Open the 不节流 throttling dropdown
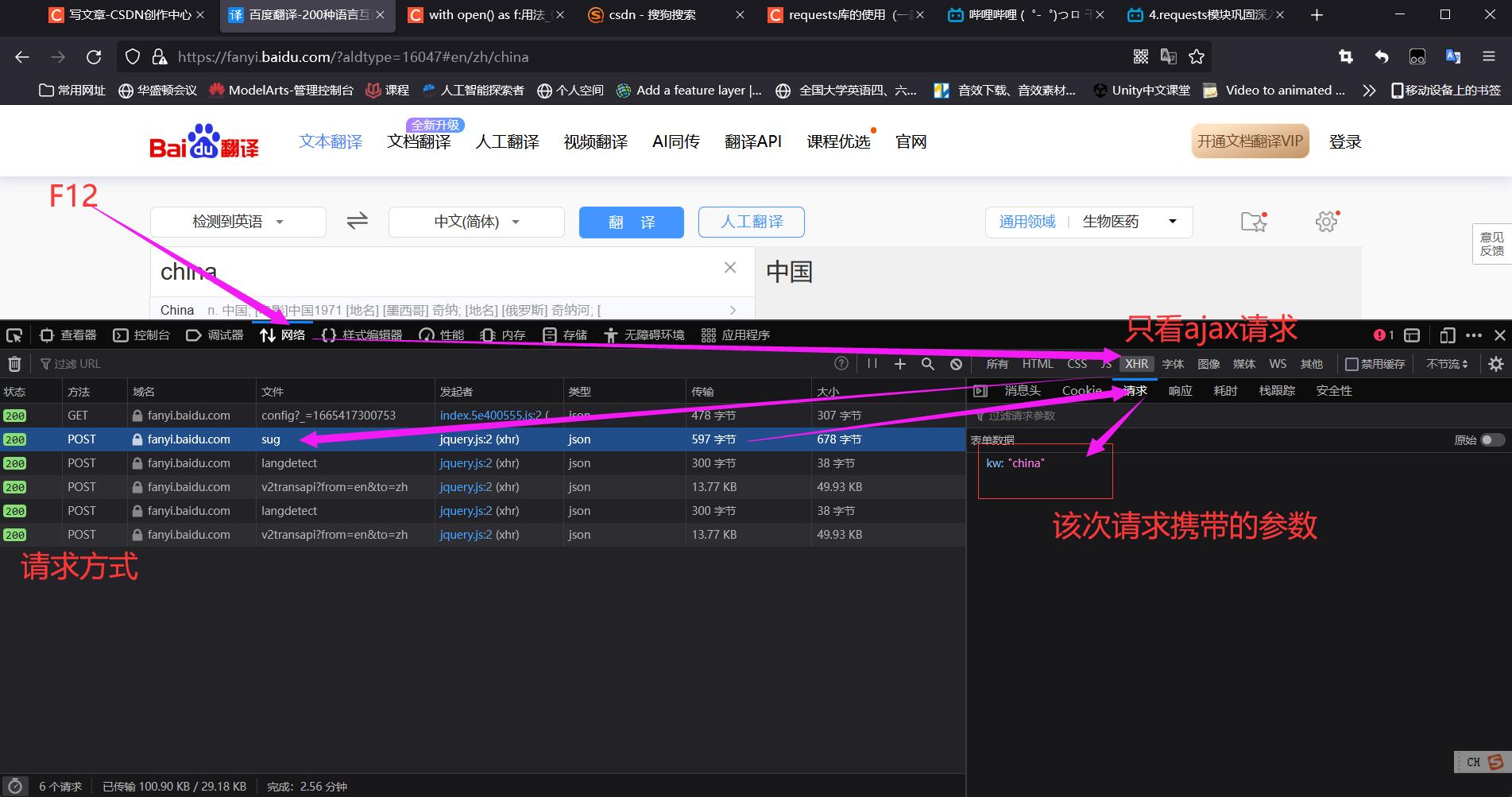The width and height of the screenshot is (1512, 797). pos(1447,364)
